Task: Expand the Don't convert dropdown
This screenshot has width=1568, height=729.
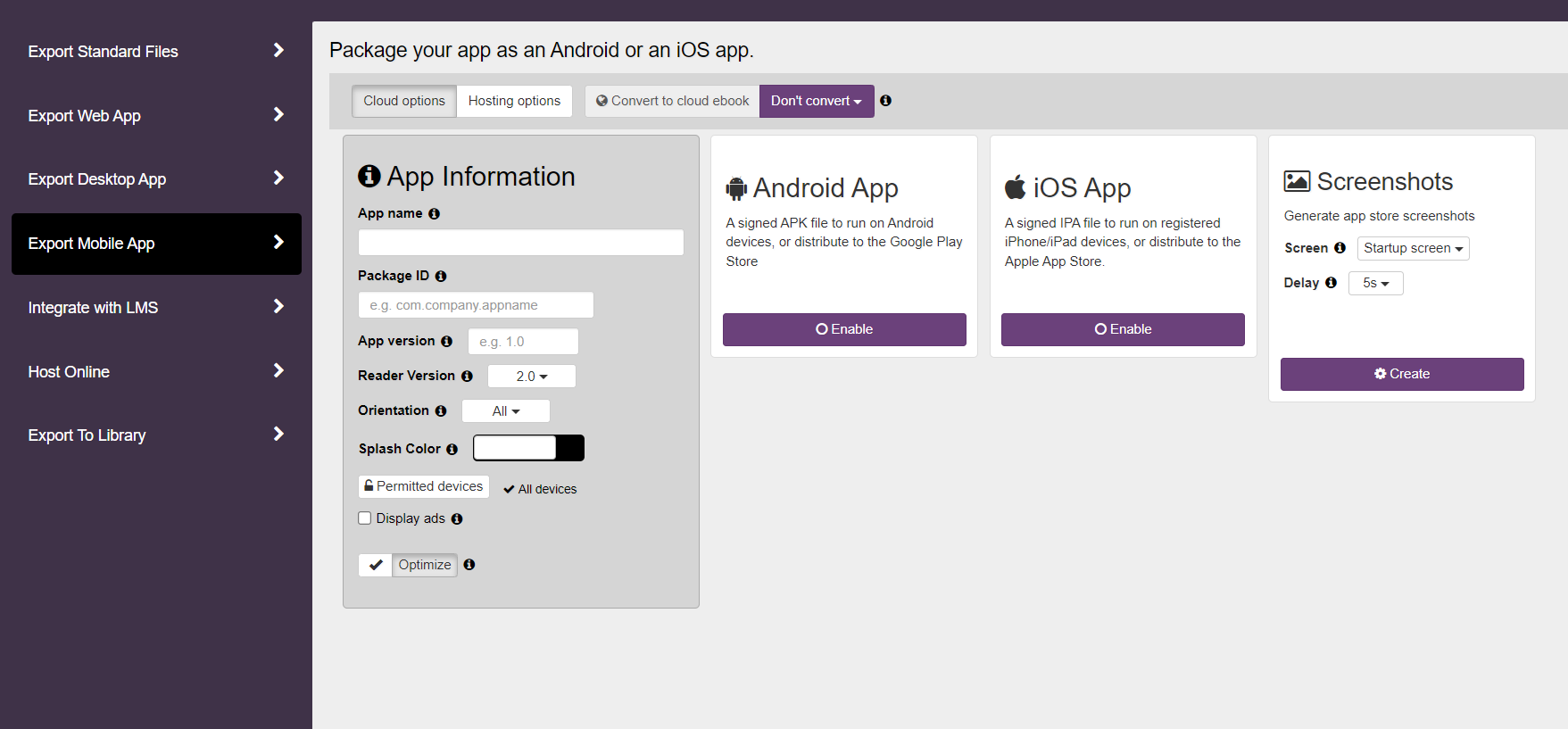Action: (816, 101)
